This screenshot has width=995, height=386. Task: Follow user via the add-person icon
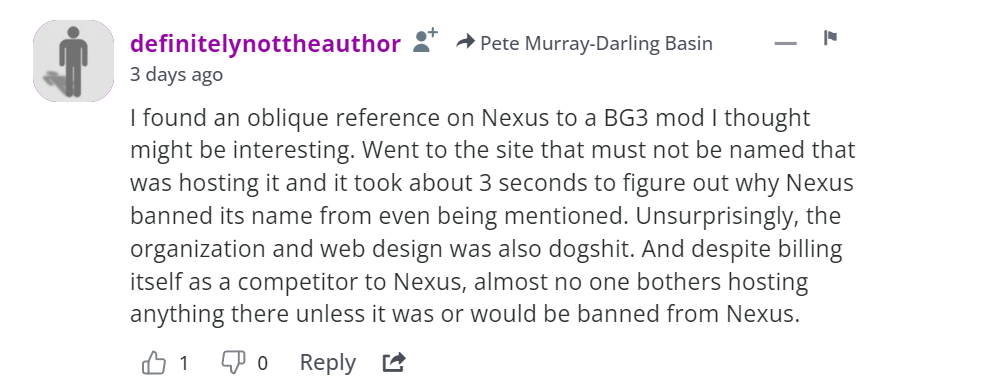(425, 41)
